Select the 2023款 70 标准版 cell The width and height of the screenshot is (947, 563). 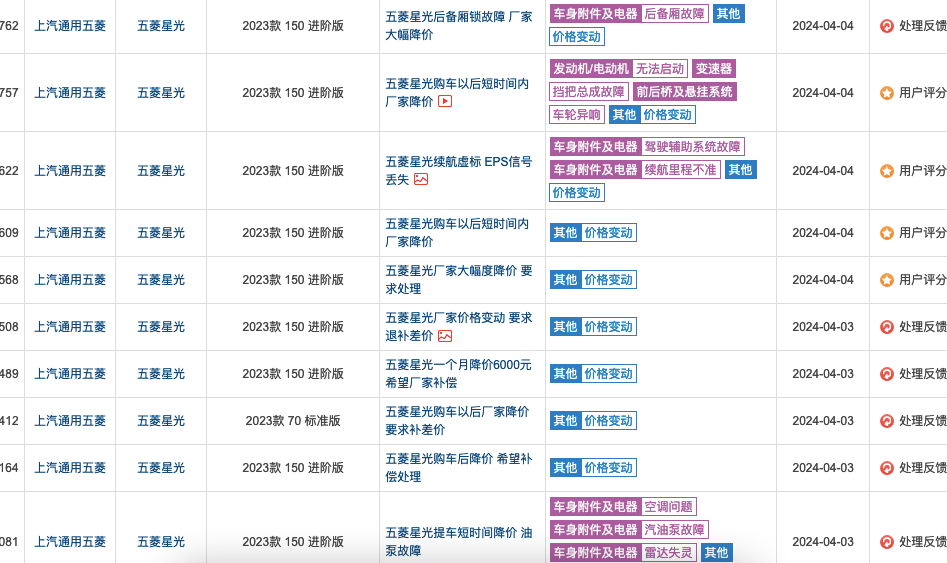click(x=293, y=421)
